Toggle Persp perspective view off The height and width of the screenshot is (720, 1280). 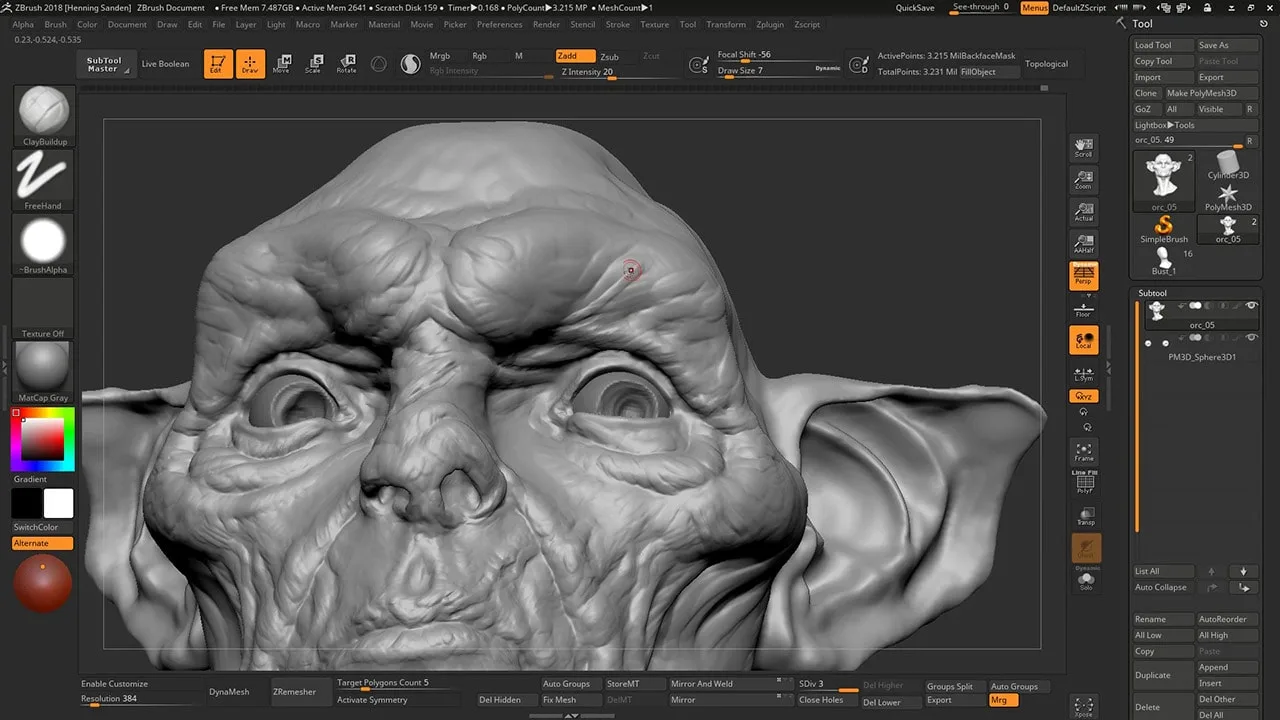pos(1084,275)
